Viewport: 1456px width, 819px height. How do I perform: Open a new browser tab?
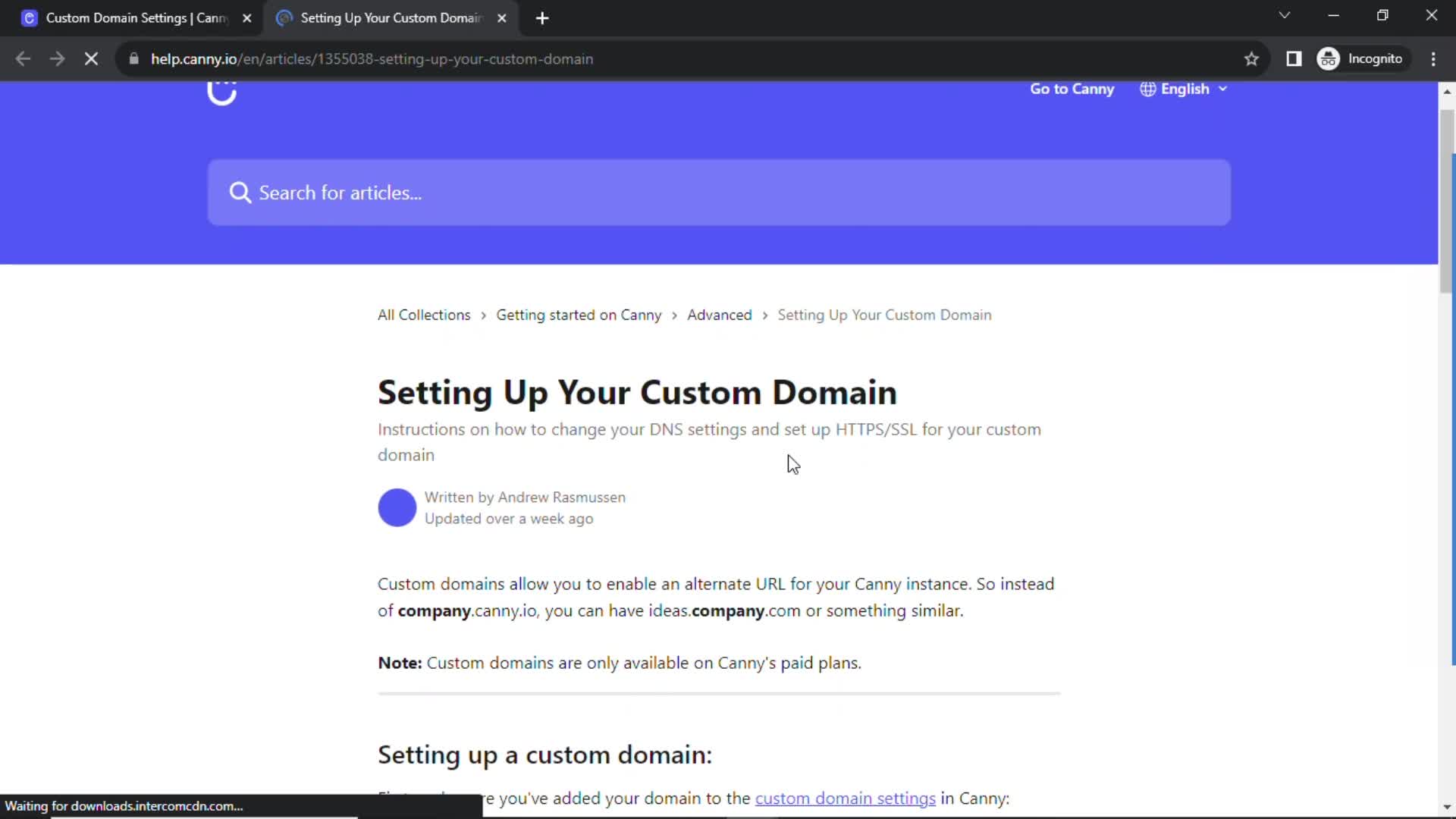(x=542, y=18)
